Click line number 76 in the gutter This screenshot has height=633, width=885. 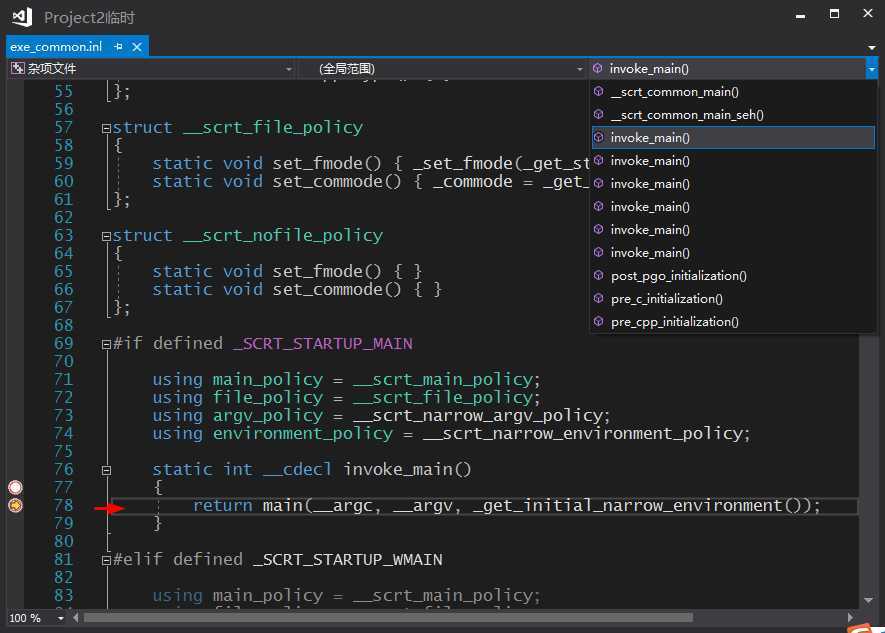tap(63, 469)
